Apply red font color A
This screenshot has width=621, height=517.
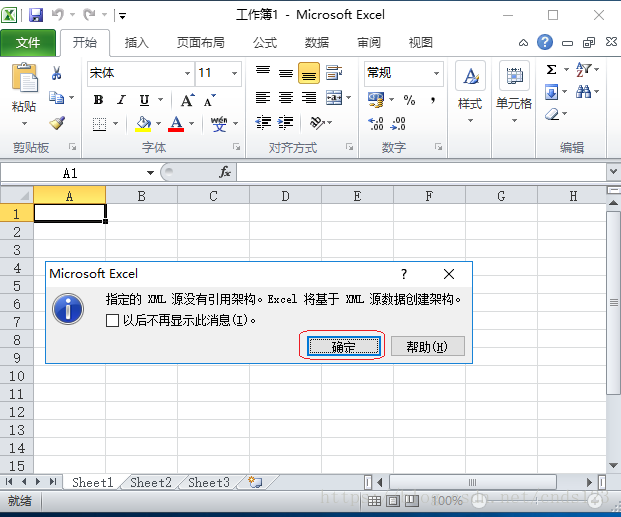(x=176, y=124)
